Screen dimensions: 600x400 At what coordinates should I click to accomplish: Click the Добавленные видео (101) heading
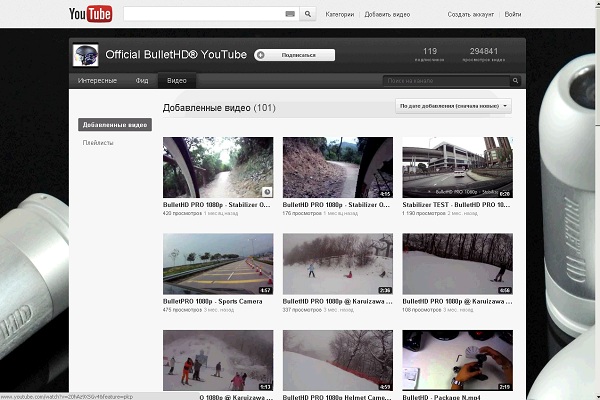click(219, 108)
